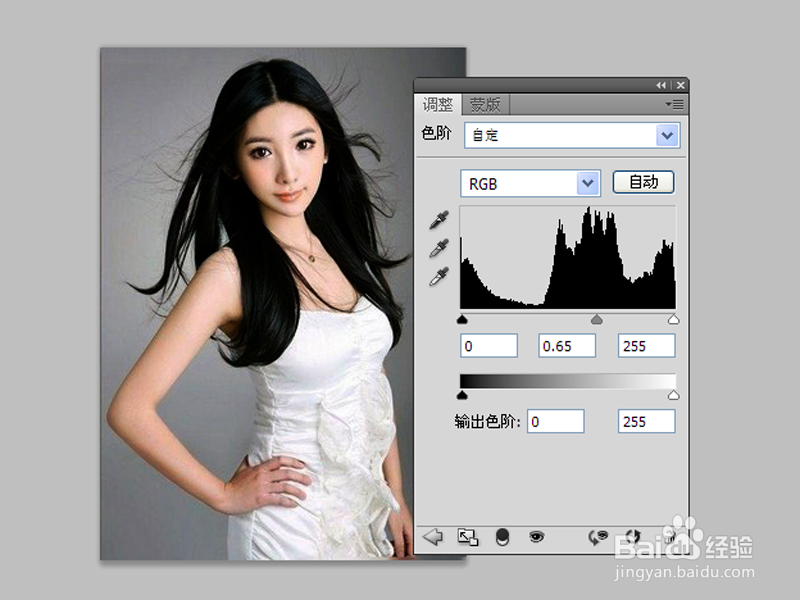Click the output black level slider
This screenshot has width=800, height=600.
coord(462,395)
